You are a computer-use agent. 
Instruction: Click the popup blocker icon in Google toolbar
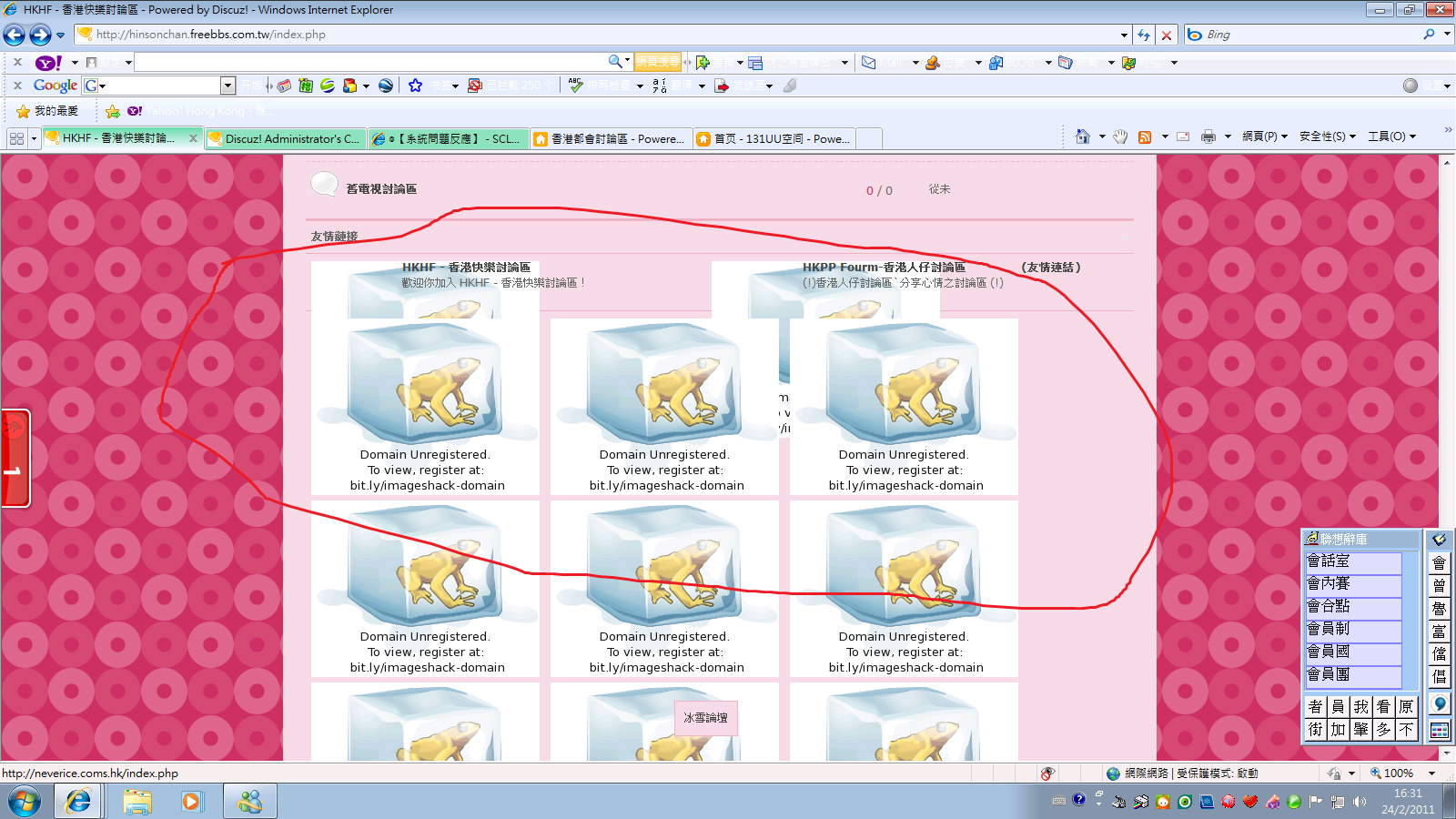tap(474, 86)
